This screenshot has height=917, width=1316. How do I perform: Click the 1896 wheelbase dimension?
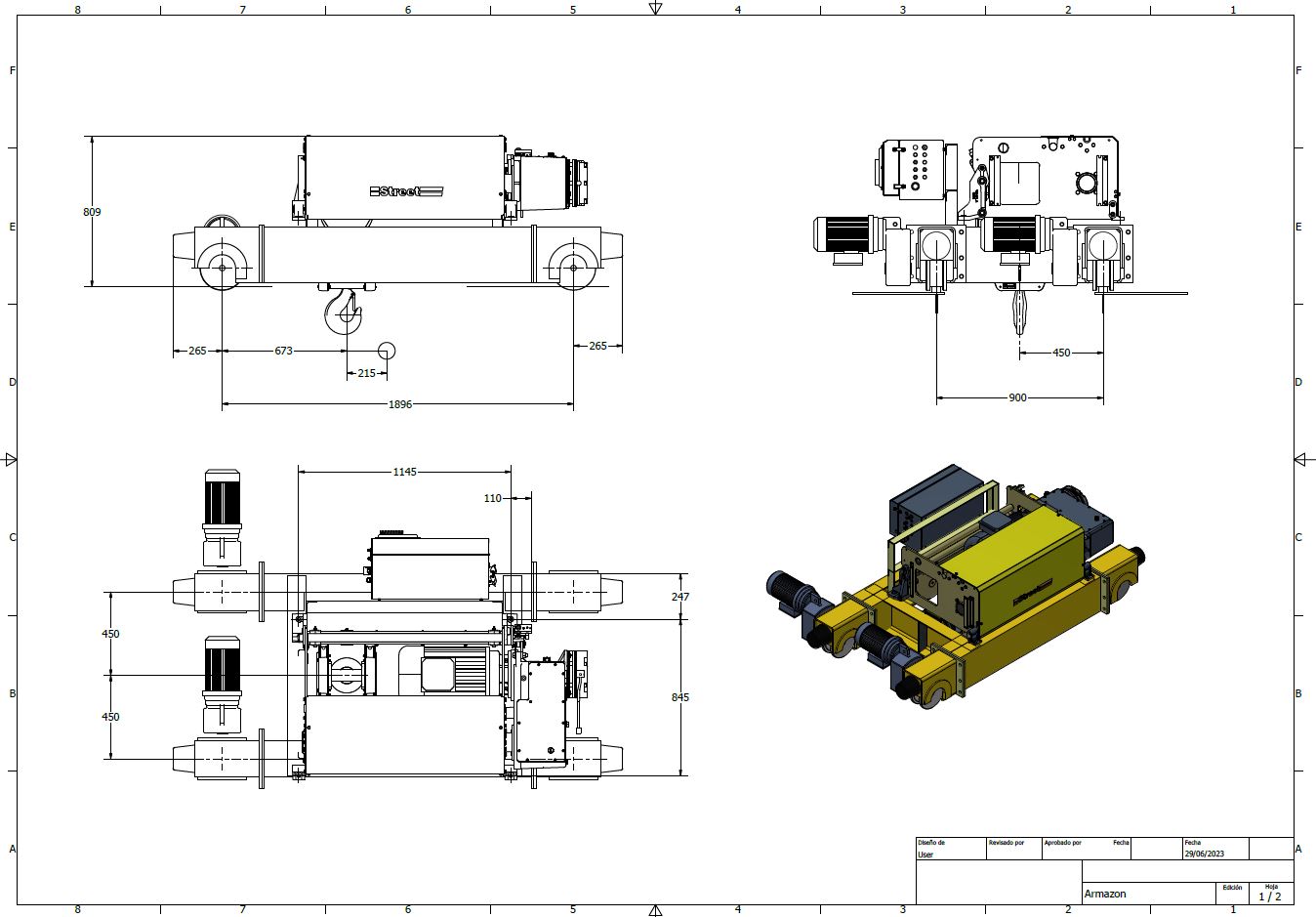(x=400, y=404)
